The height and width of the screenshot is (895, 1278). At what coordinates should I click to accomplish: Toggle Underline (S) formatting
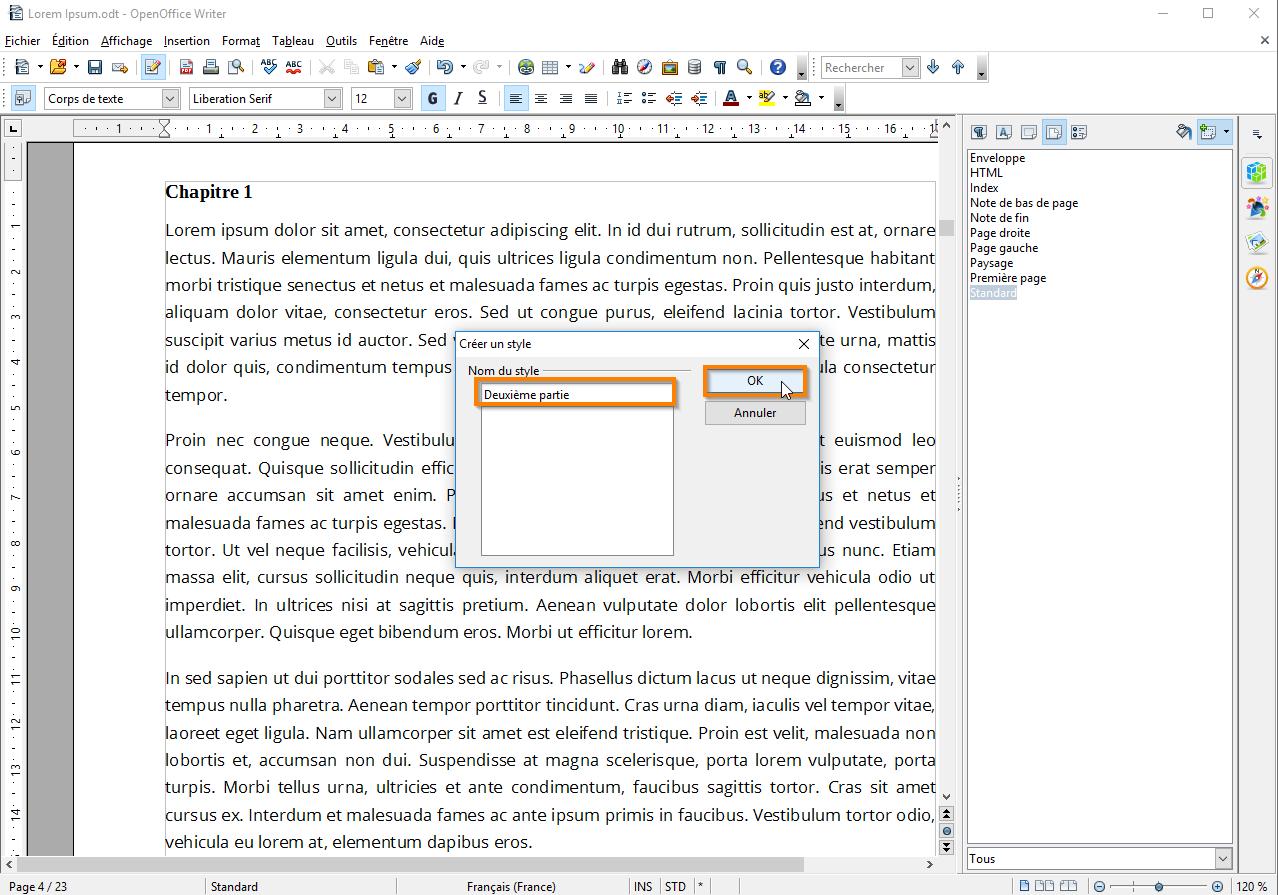(482, 98)
